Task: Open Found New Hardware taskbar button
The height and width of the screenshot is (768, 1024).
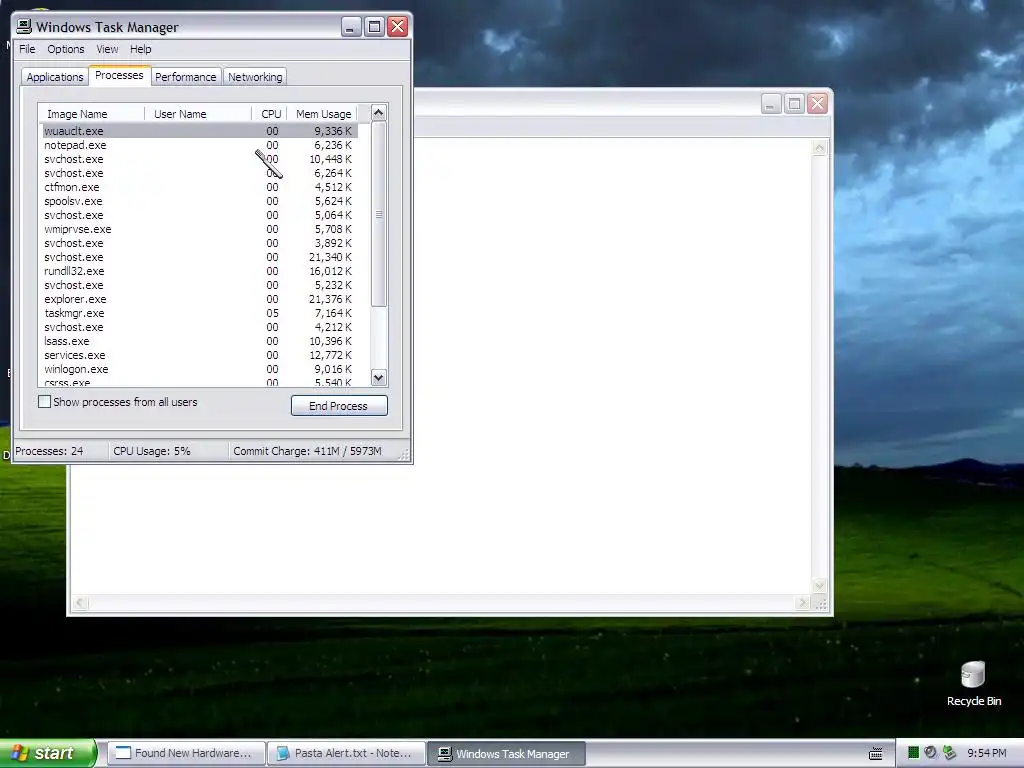Action: (x=185, y=753)
